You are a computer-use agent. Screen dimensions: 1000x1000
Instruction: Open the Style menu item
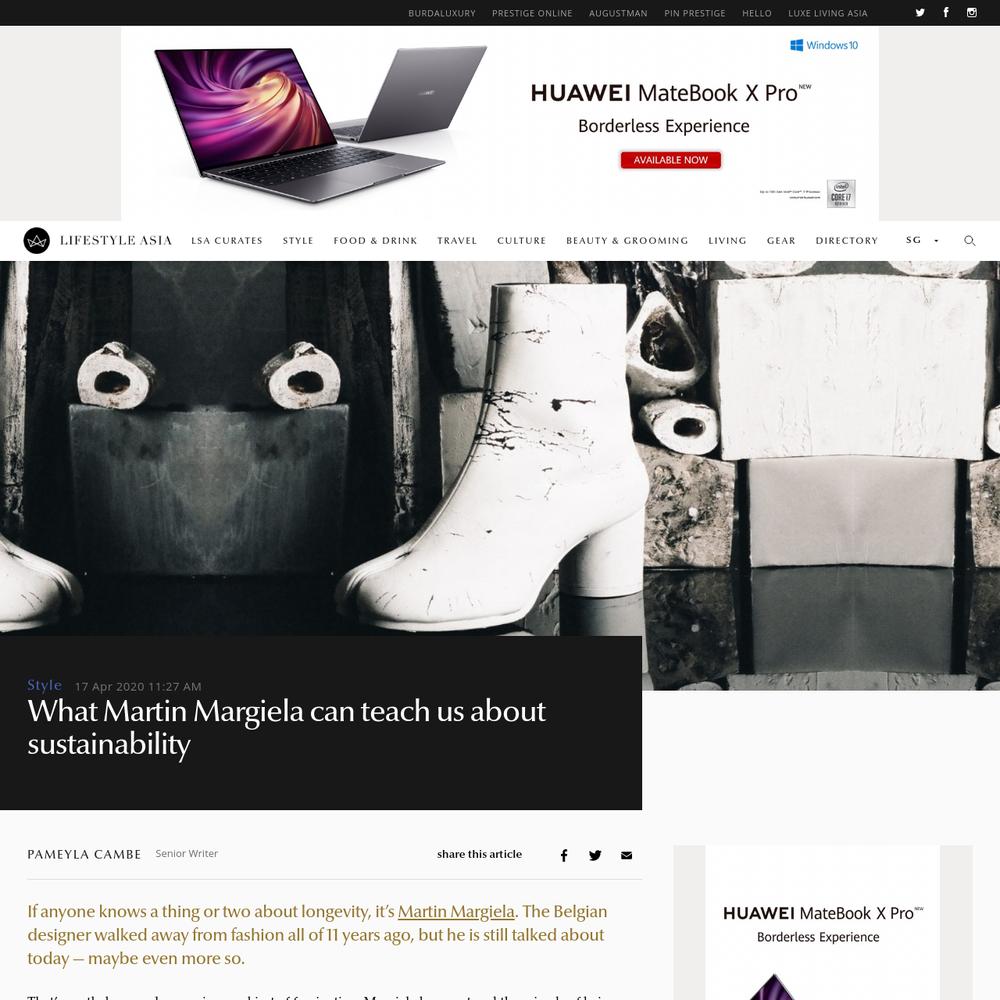point(298,240)
